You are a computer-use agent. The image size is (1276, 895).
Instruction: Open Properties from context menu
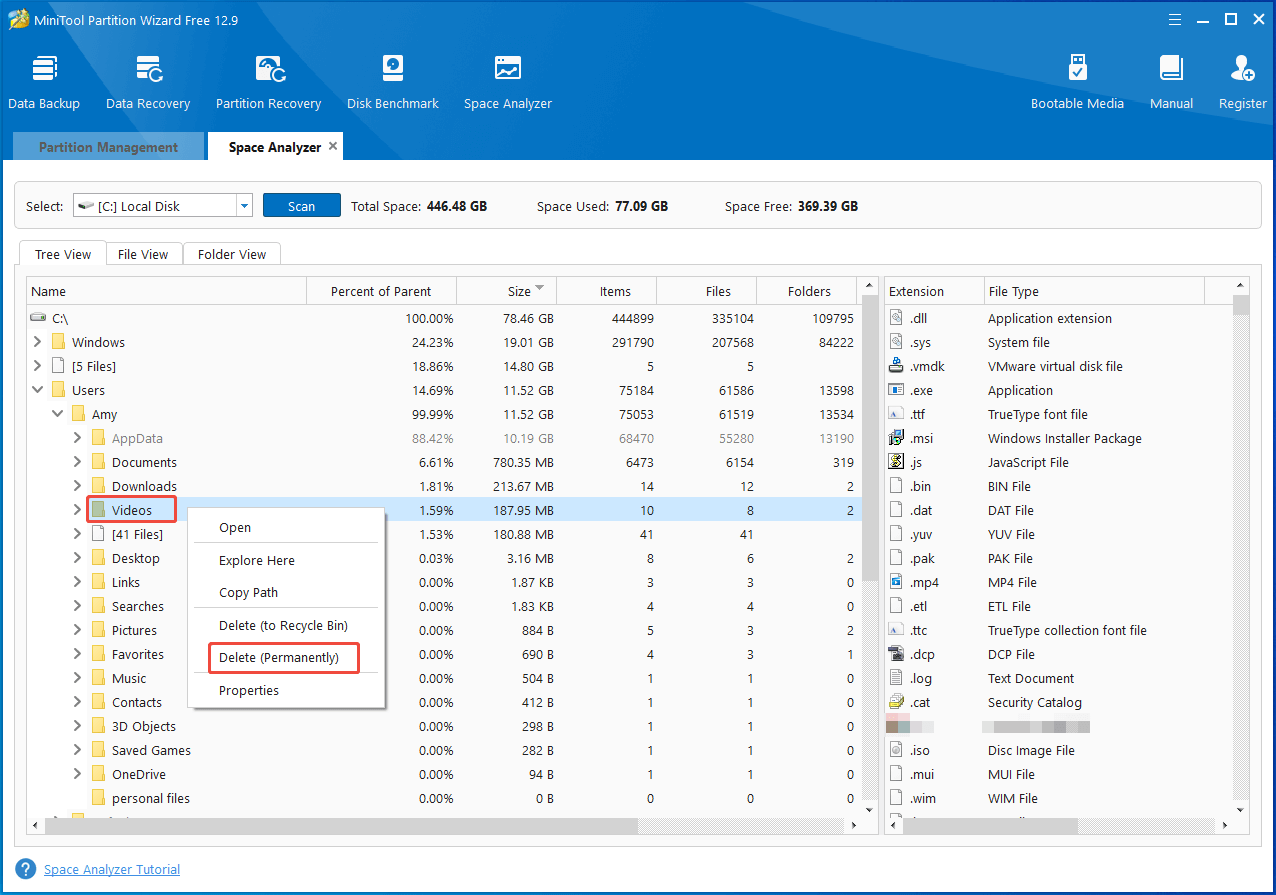[x=287, y=690]
